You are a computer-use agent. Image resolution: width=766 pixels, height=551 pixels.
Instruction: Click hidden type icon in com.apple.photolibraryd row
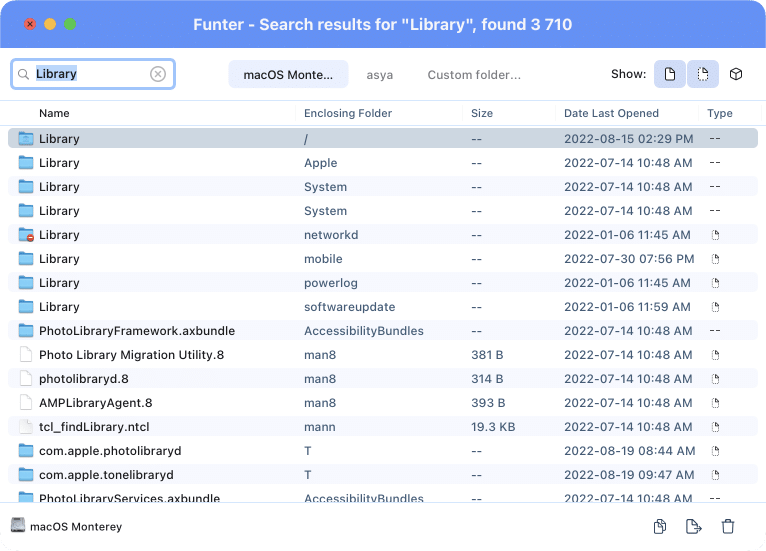pyautogui.click(x=715, y=451)
